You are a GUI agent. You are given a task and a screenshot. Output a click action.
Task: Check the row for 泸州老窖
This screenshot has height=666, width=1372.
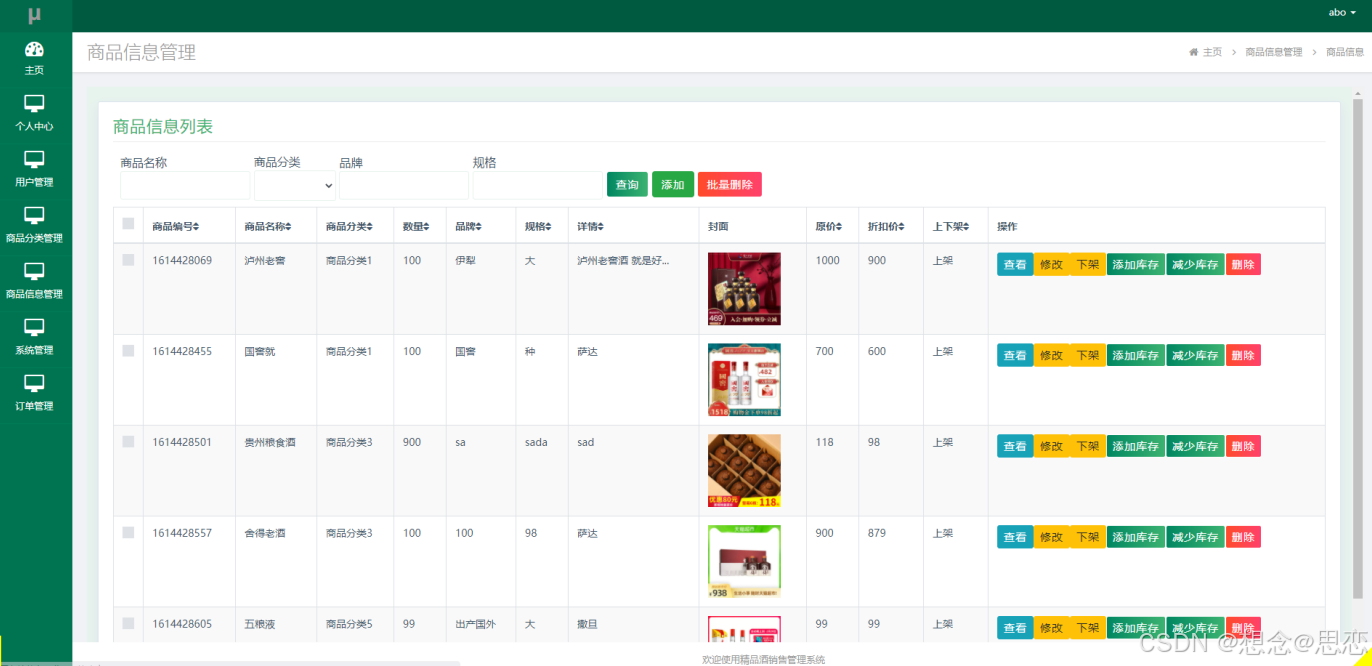128,260
